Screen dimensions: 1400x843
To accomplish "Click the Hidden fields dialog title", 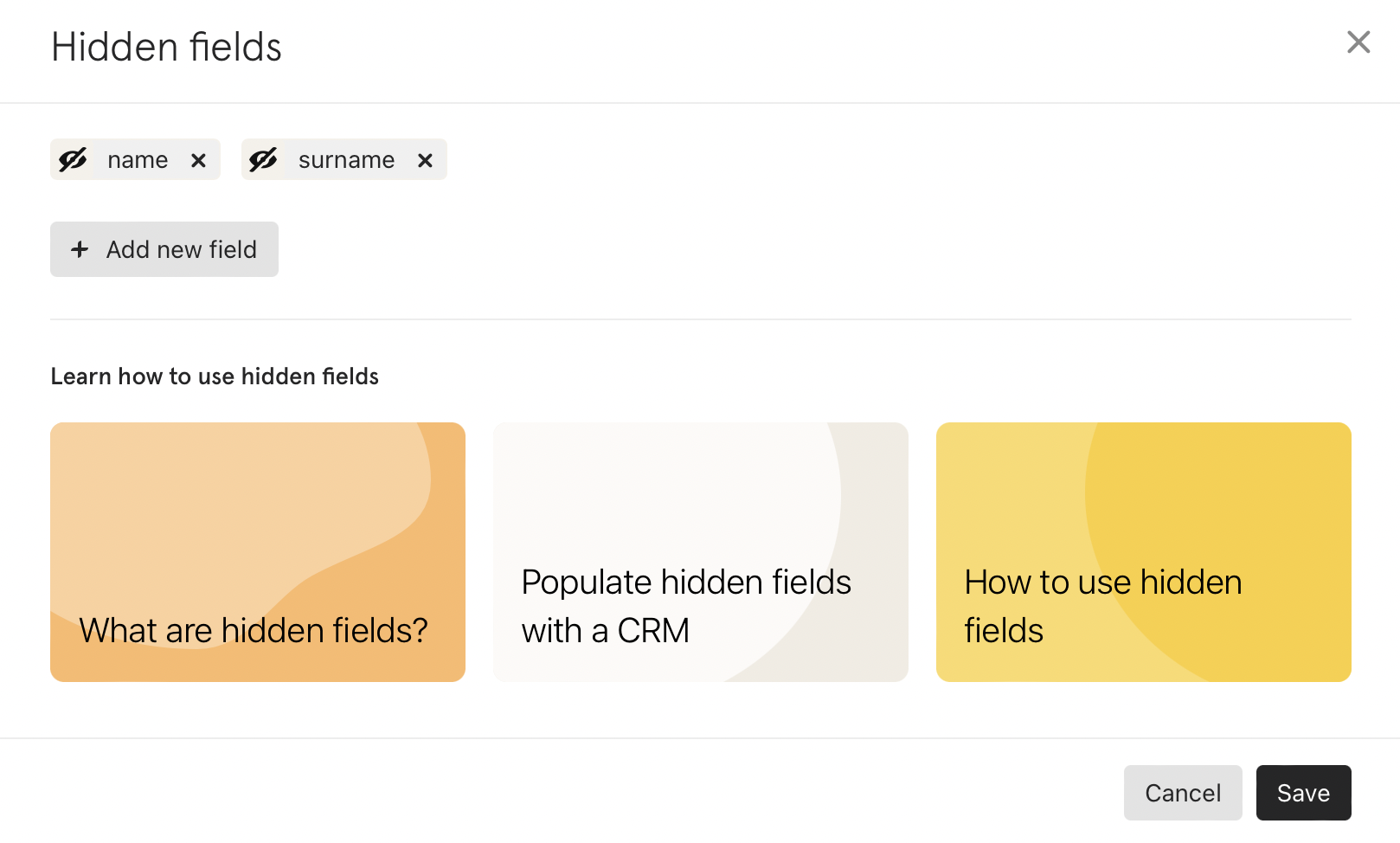I will click(x=166, y=47).
